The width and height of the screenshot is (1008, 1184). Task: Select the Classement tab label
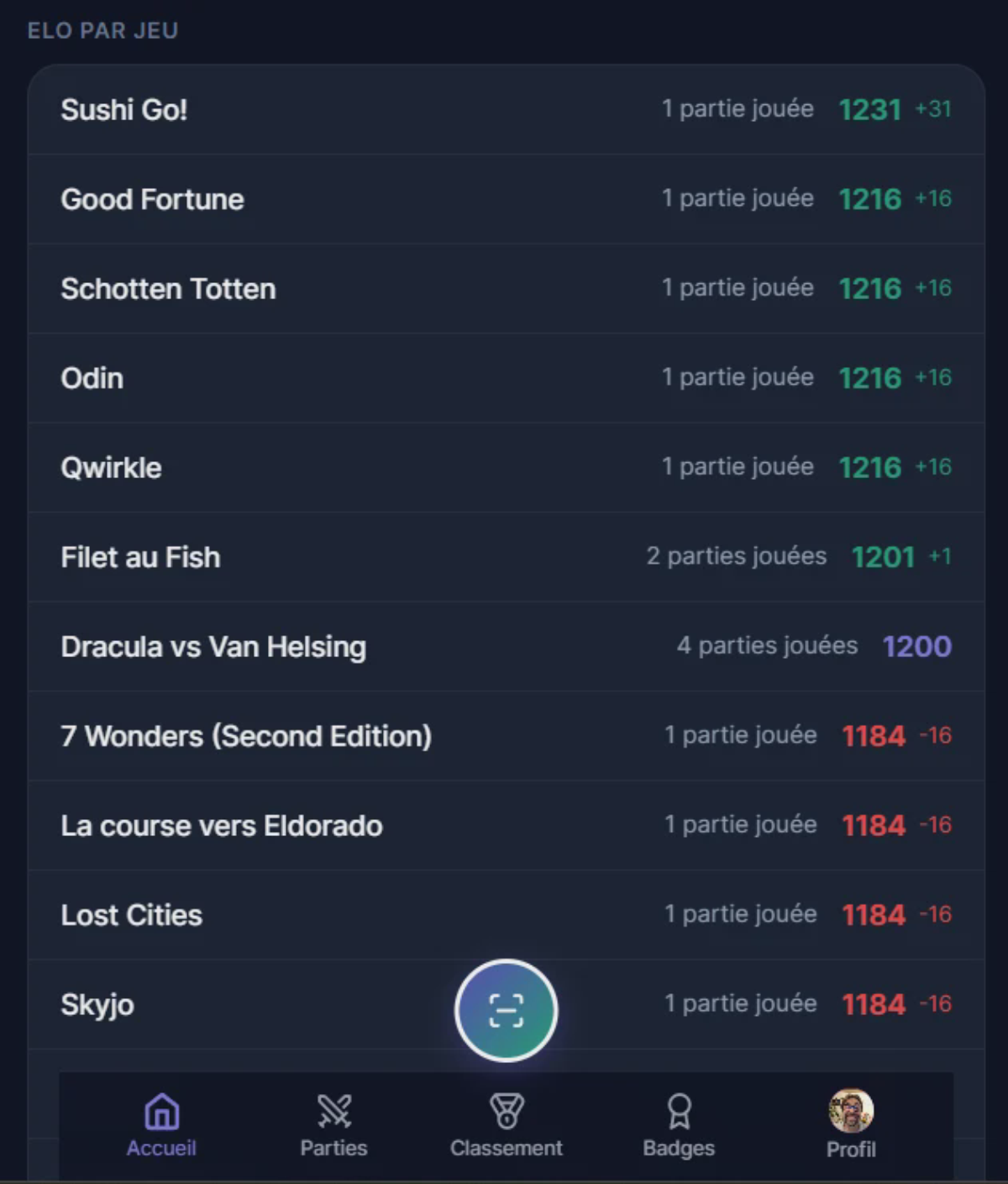(507, 1148)
